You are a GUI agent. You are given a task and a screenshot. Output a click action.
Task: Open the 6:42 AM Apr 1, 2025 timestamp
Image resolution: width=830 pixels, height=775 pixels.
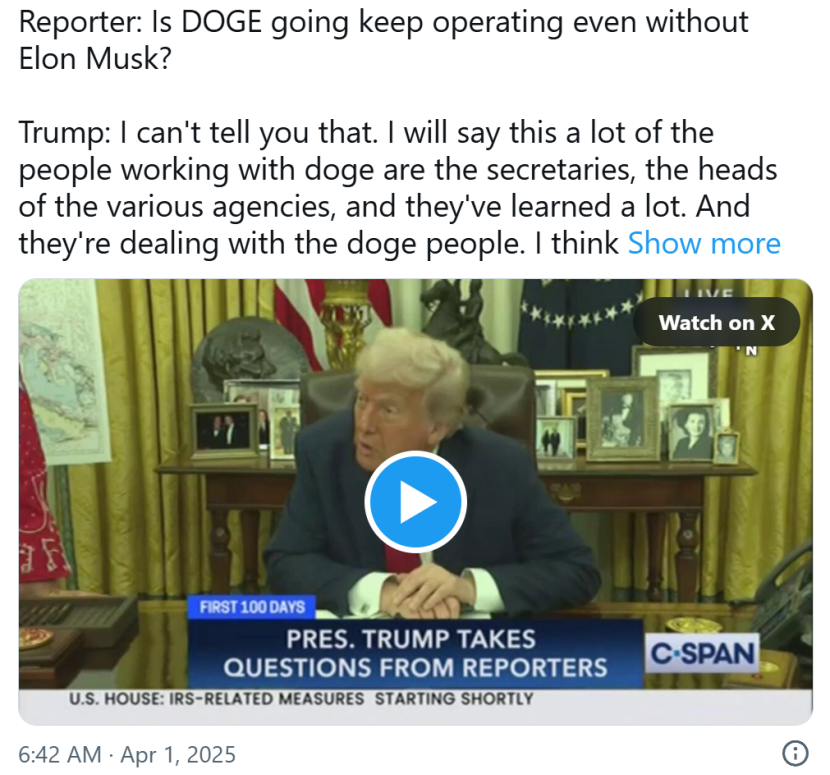tap(127, 754)
